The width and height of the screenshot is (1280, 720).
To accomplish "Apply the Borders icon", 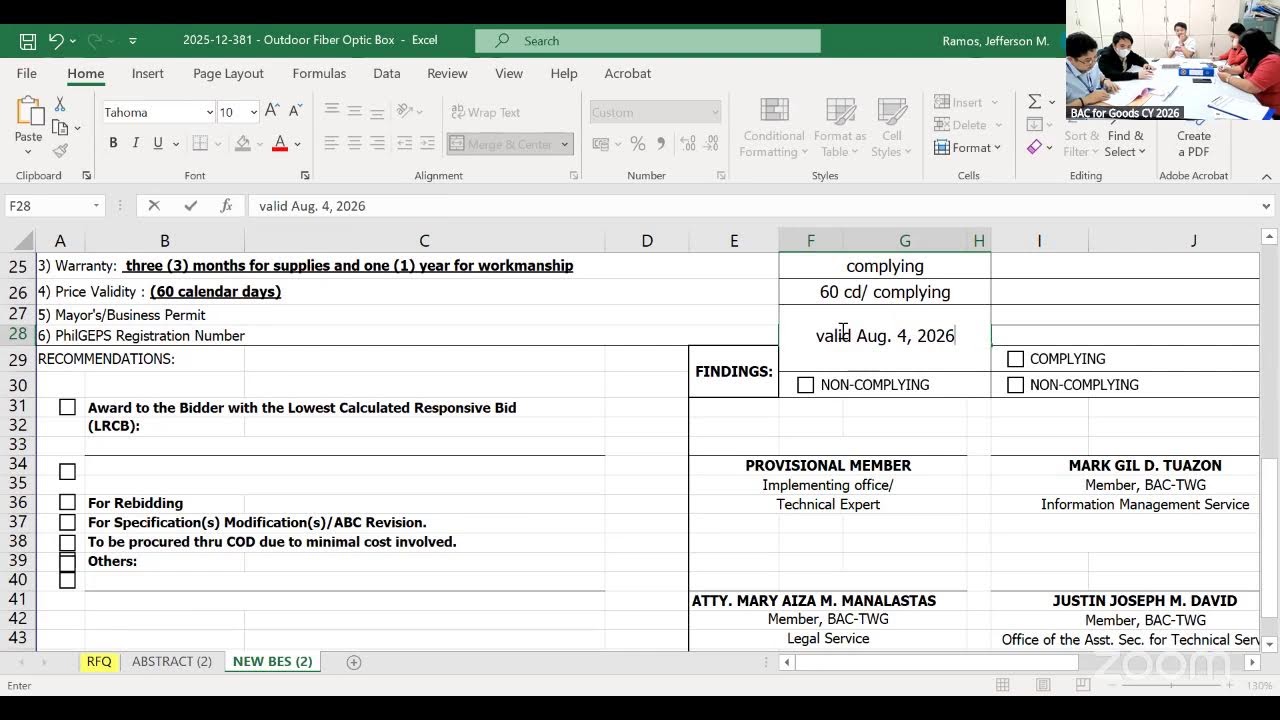I will click(x=200, y=144).
